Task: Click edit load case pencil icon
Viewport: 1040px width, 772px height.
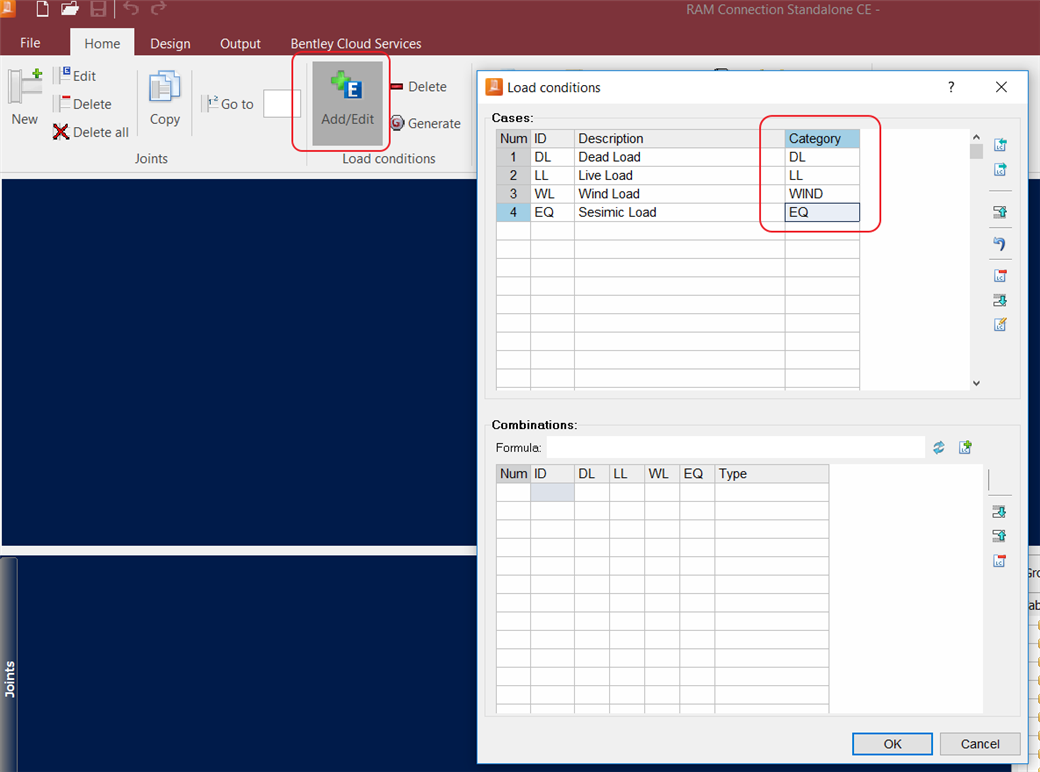Action: coord(1000,324)
